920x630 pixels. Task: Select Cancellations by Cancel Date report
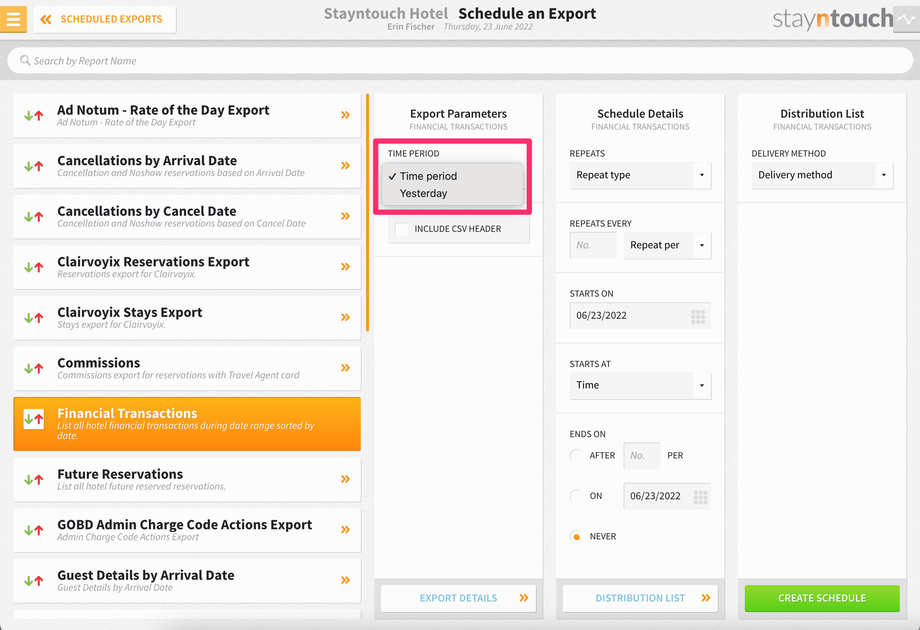187,216
